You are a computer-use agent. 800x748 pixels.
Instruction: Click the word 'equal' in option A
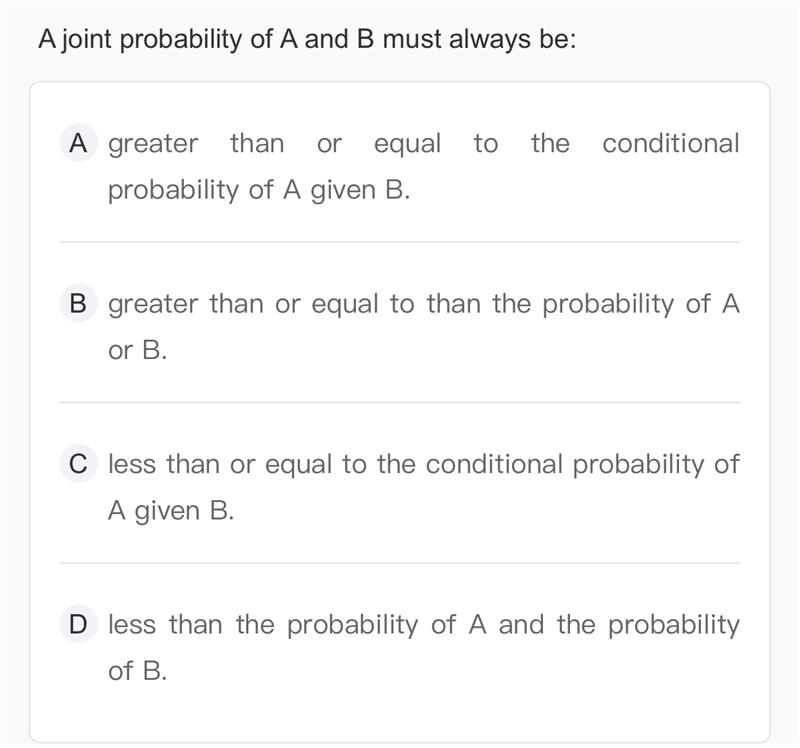click(x=407, y=144)
